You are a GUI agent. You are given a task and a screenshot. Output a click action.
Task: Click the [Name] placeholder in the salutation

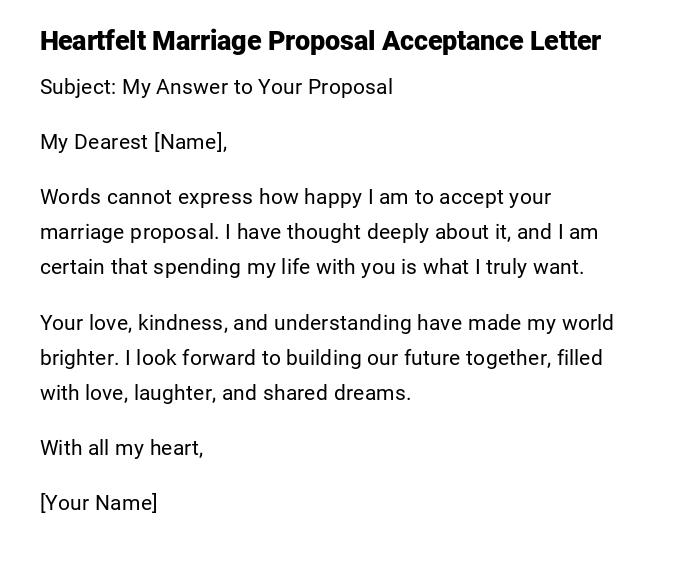click(190, 142)
